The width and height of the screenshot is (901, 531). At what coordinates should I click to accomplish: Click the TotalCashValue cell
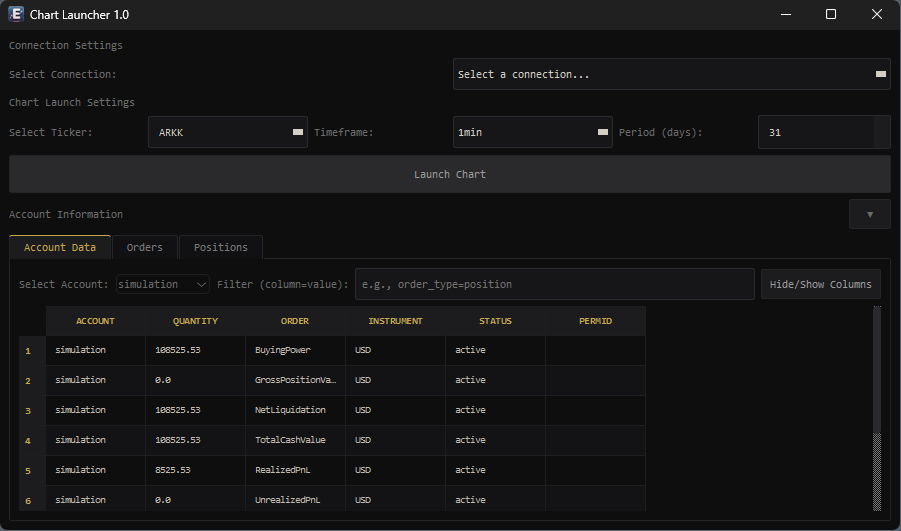pos(295,440)
